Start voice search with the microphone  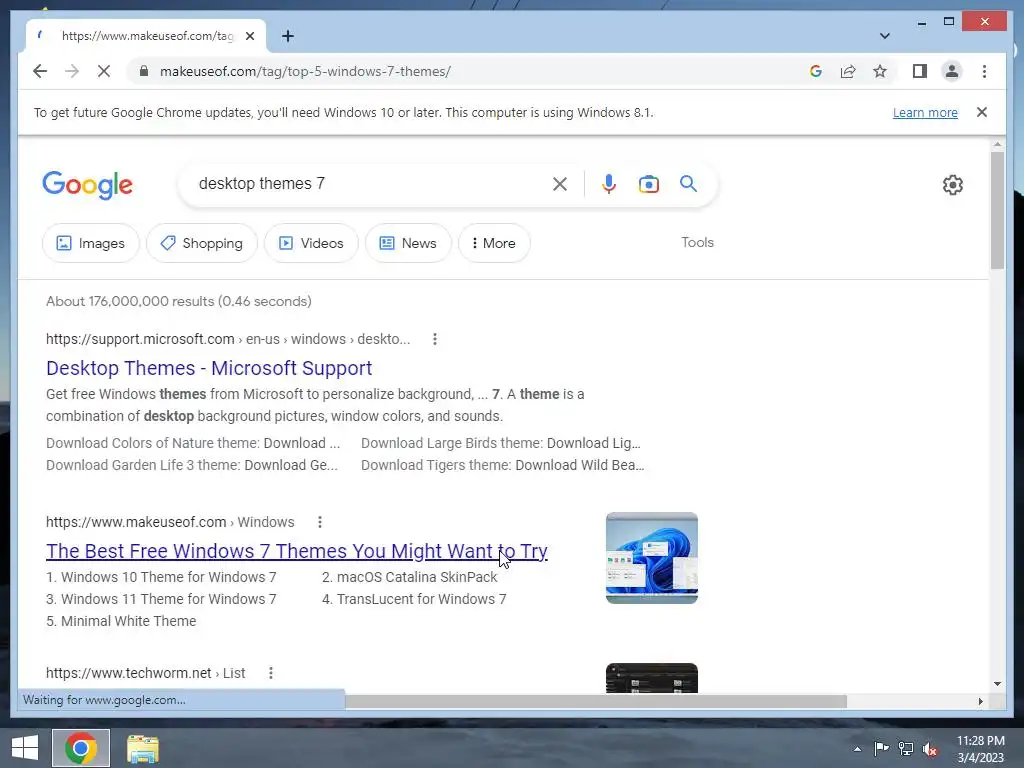609,184
